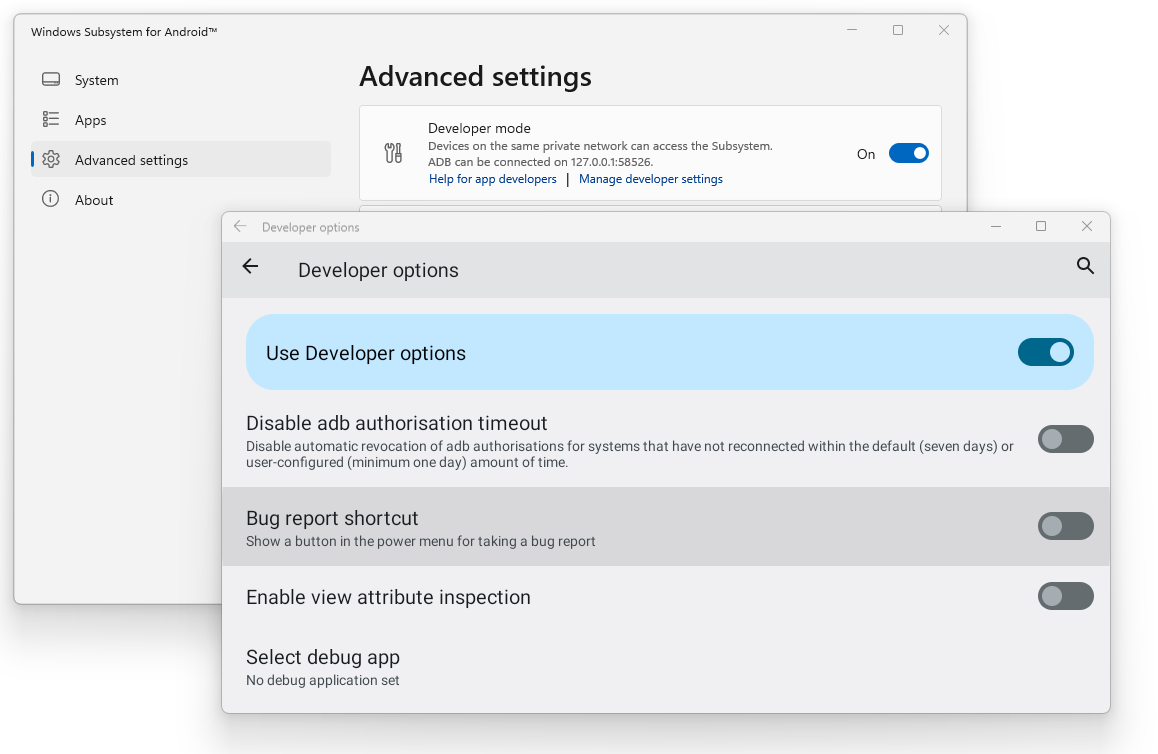The width and height of the screenshot is (1158, 754).
Task: Click the ADB address 127.0.0.1:58526 text
Action: click(611, 162)
